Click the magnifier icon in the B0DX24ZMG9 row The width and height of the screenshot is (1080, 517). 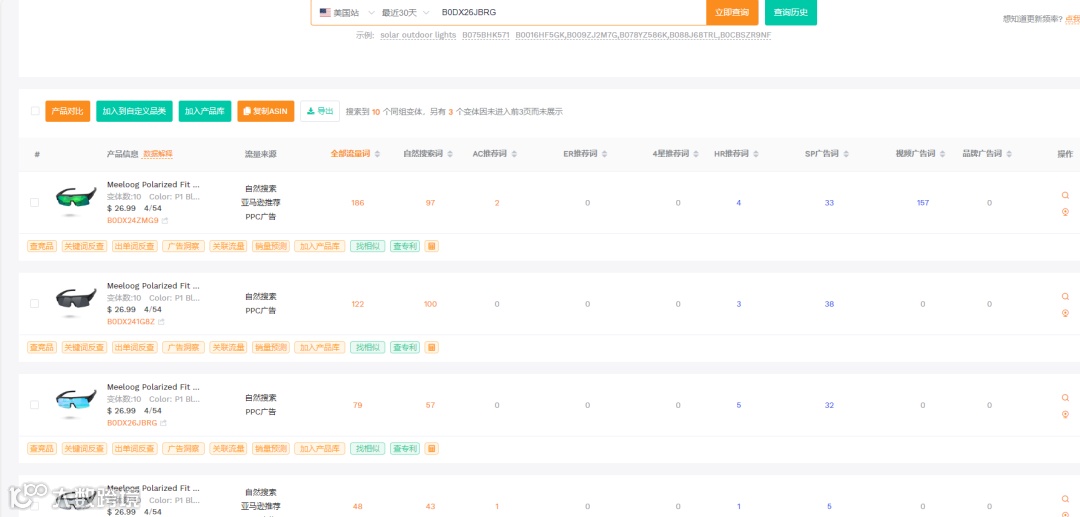point(1066,196)
